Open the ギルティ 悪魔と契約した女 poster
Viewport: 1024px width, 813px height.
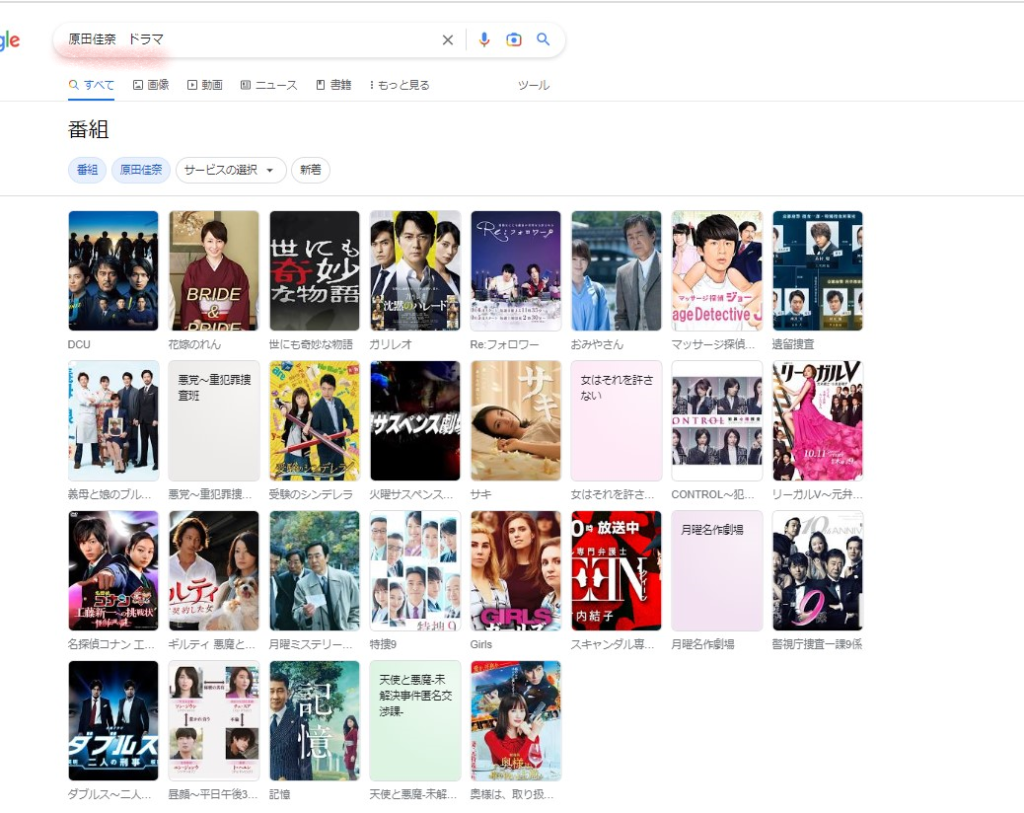(x=214, y=571)
